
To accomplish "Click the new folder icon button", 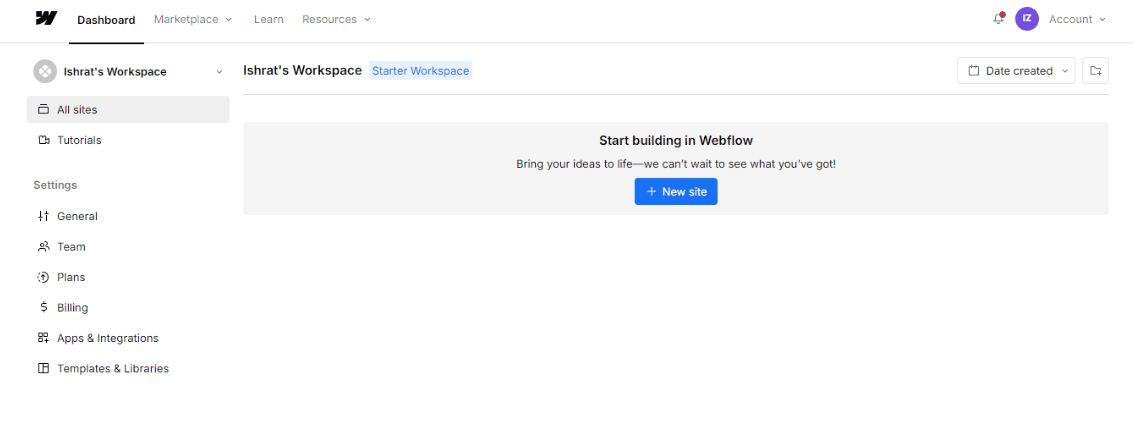I will [1096, 71].
